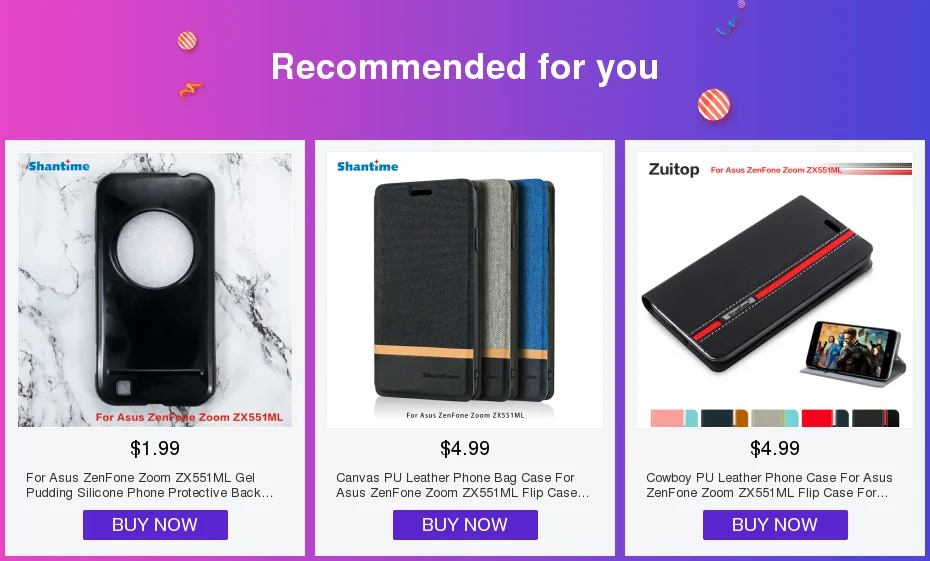Open the black gel pudding case thumbnail
Viewport: 930px width, 561px height.
(155, 290)
